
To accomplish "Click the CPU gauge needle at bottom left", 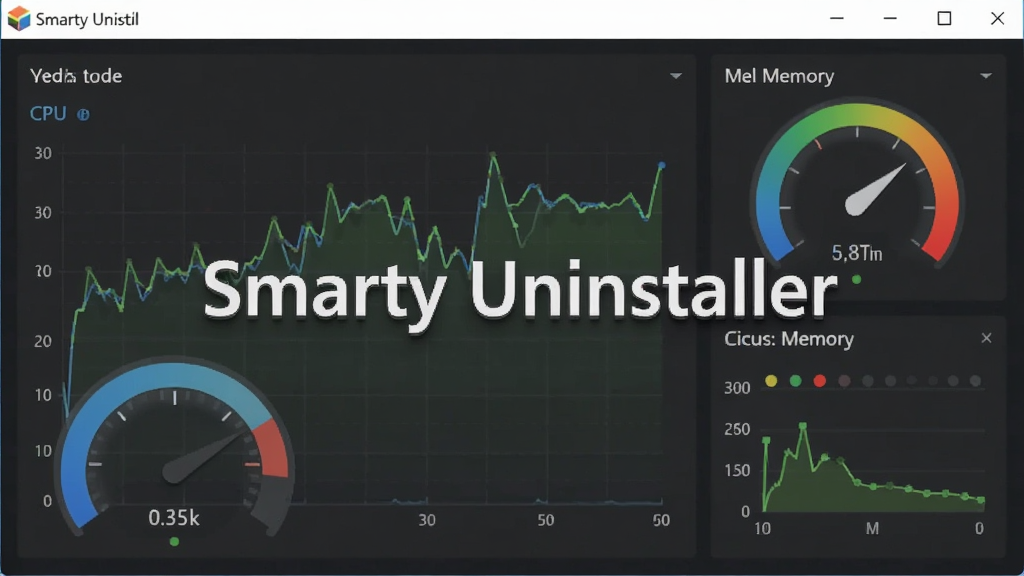I will pyautogui.click(x=206, y=457).
